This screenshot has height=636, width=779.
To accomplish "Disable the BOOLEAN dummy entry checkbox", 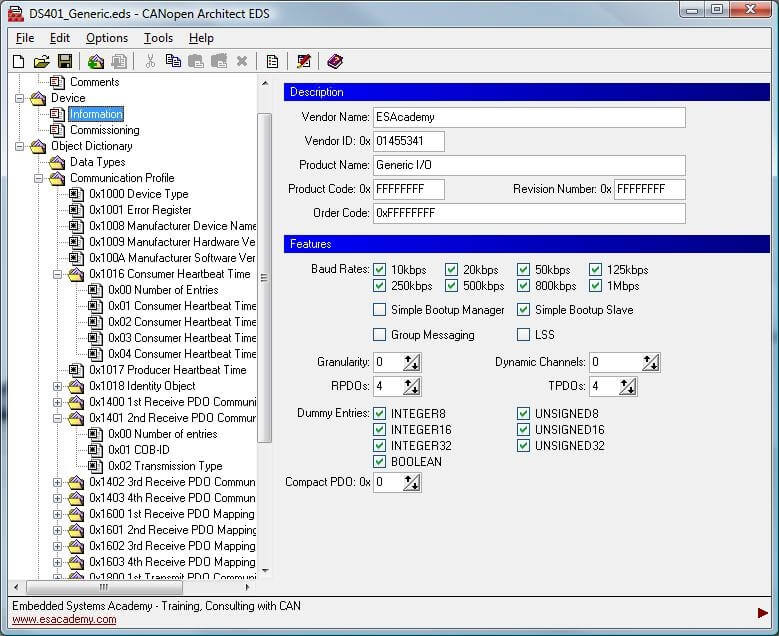I will click(380, 462).
